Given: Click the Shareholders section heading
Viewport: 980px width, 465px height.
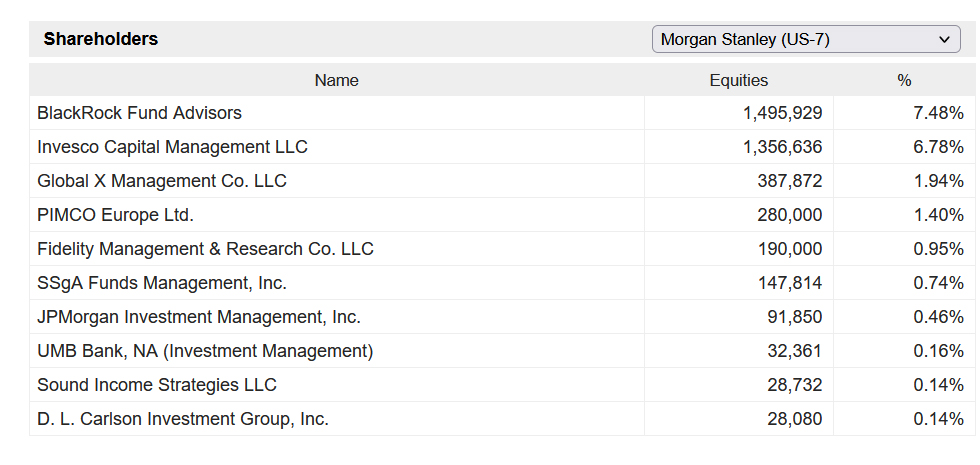Looking at the screenshot, I should tap(101, 39).
